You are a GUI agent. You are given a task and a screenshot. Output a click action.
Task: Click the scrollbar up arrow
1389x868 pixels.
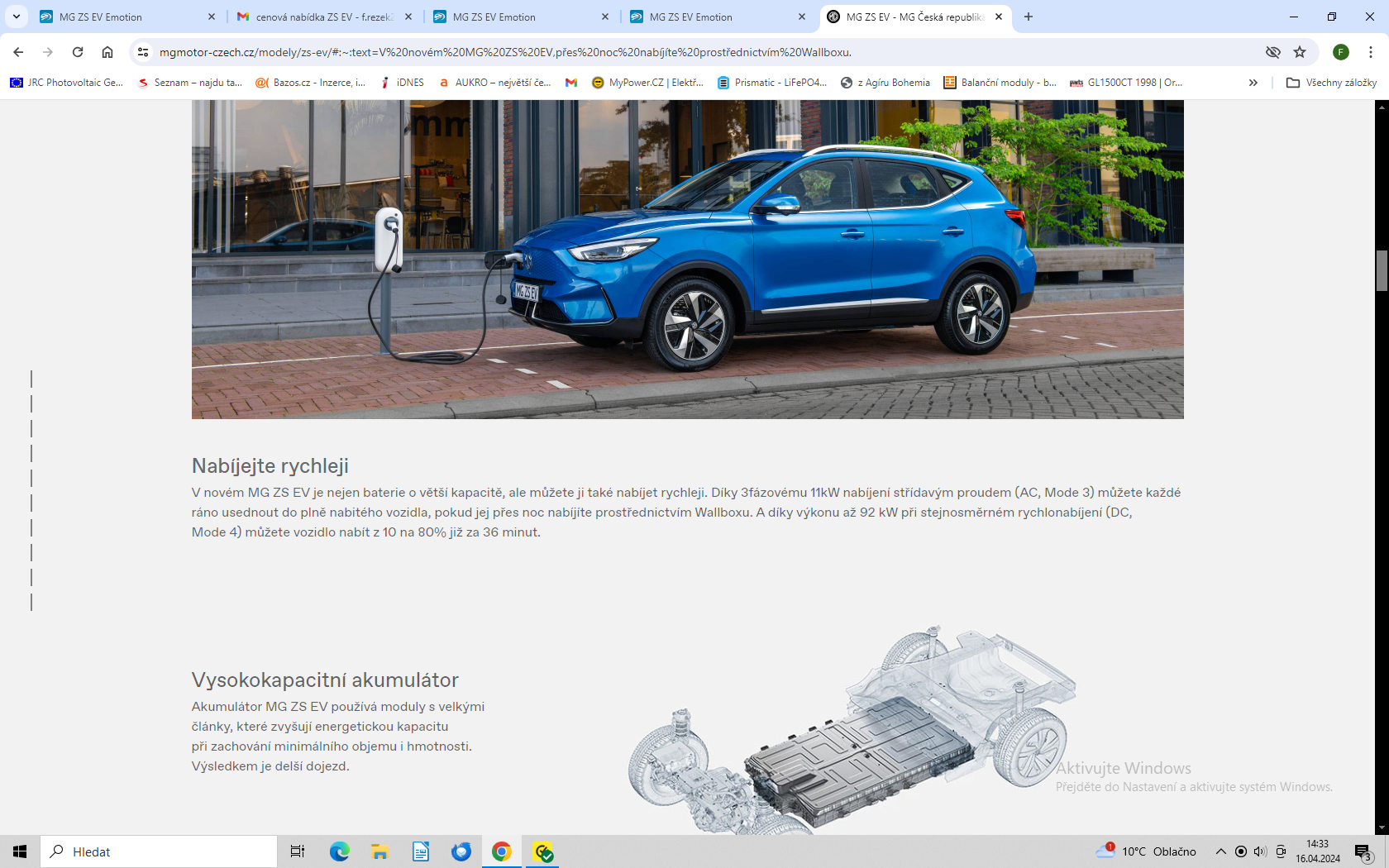coord(1382,107)
